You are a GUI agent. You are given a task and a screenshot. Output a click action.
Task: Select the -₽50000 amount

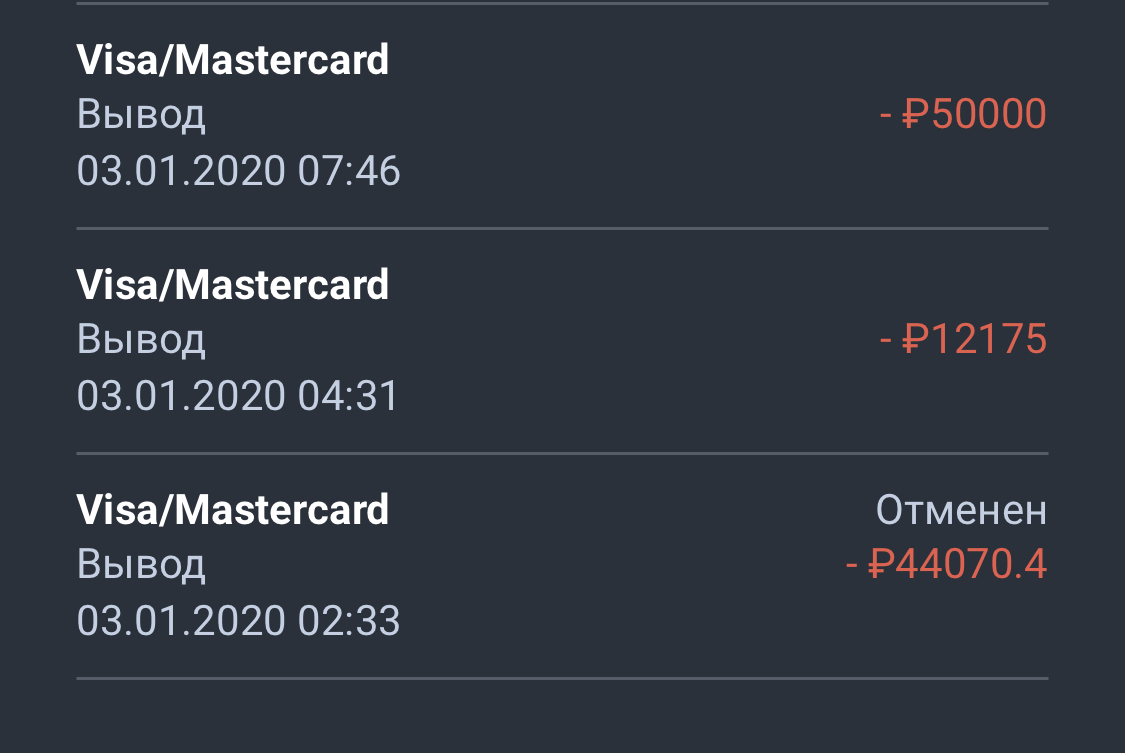[964, 114]
